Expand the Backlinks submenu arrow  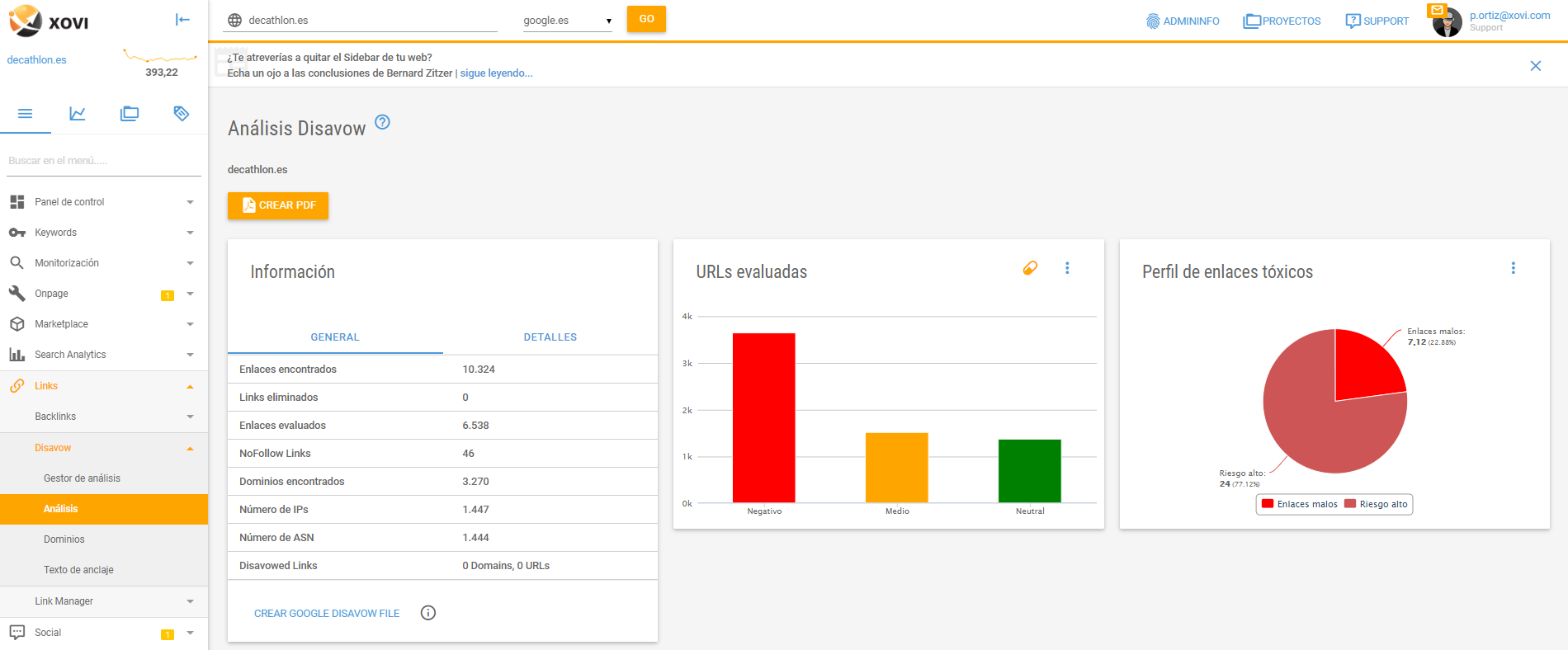pyautogui.click(x=191, y=417)
